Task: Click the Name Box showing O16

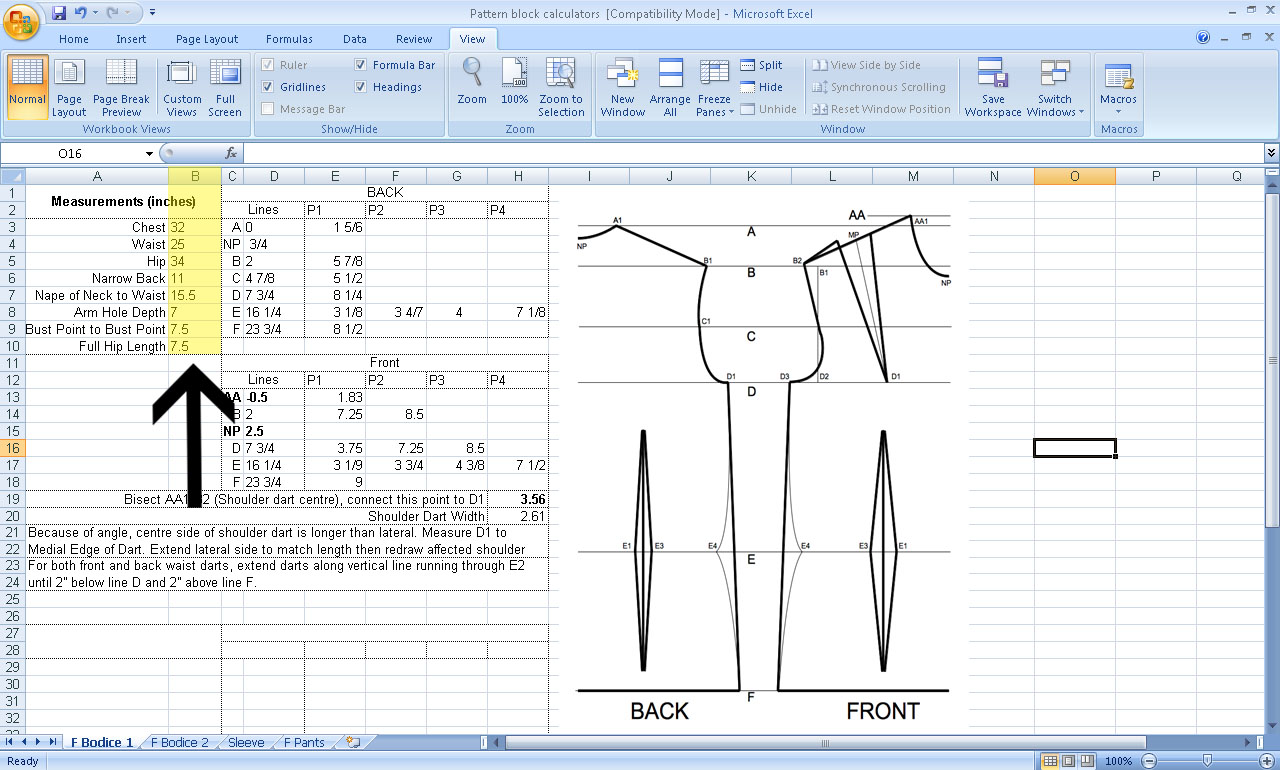Action: point(70,154)
